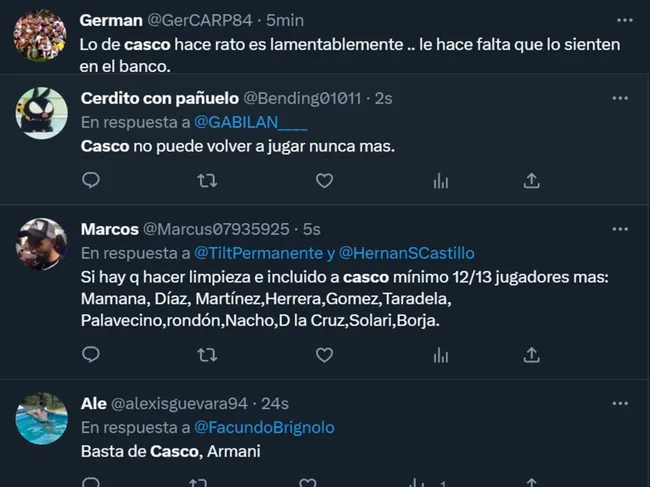This screenshot has width=650, height=487.
Task: Retweet Cerdito con pañuelo's post
Action: click(x=207, y=180)
